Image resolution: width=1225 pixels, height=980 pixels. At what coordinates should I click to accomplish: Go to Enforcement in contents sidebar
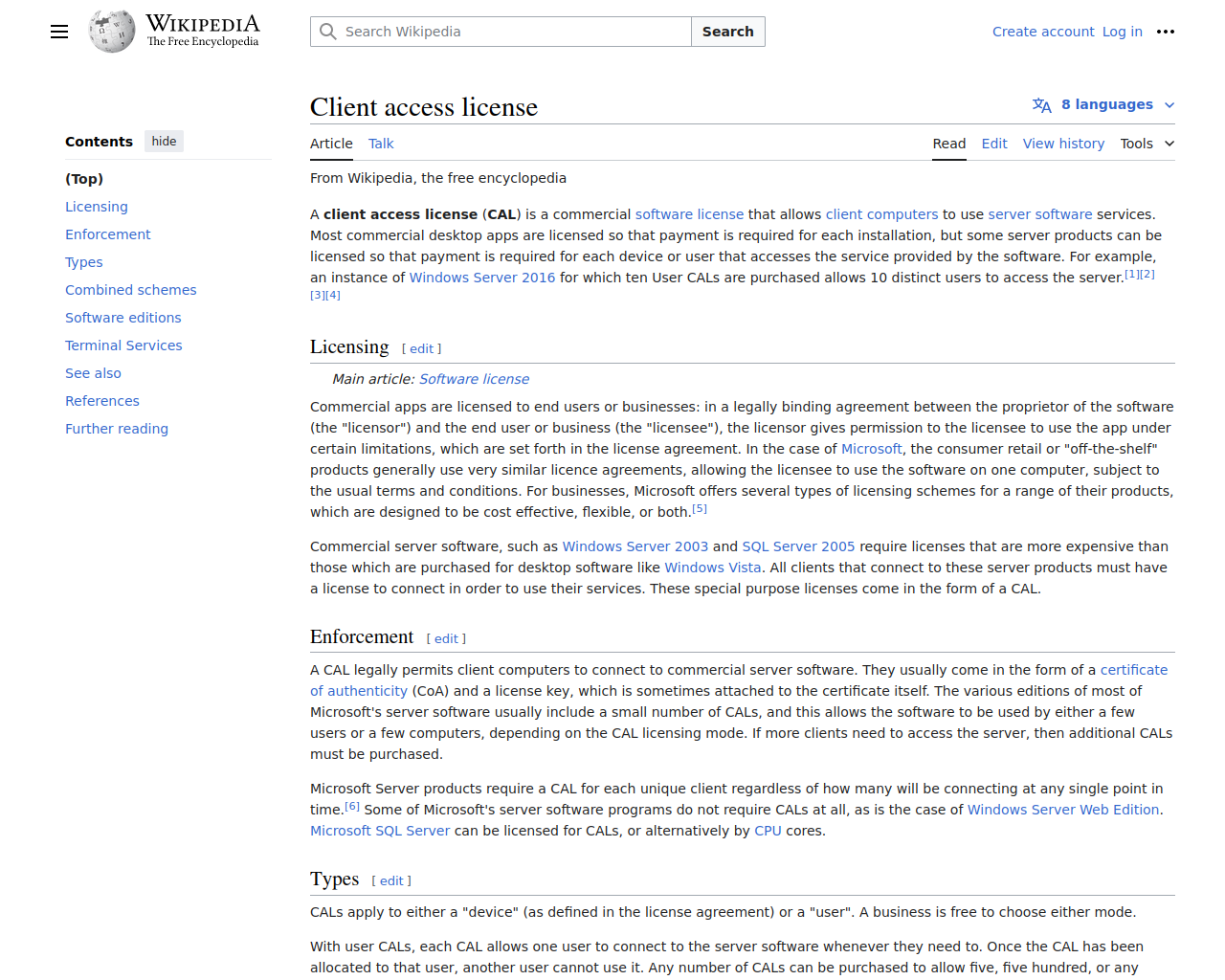[x=108, y=234]
